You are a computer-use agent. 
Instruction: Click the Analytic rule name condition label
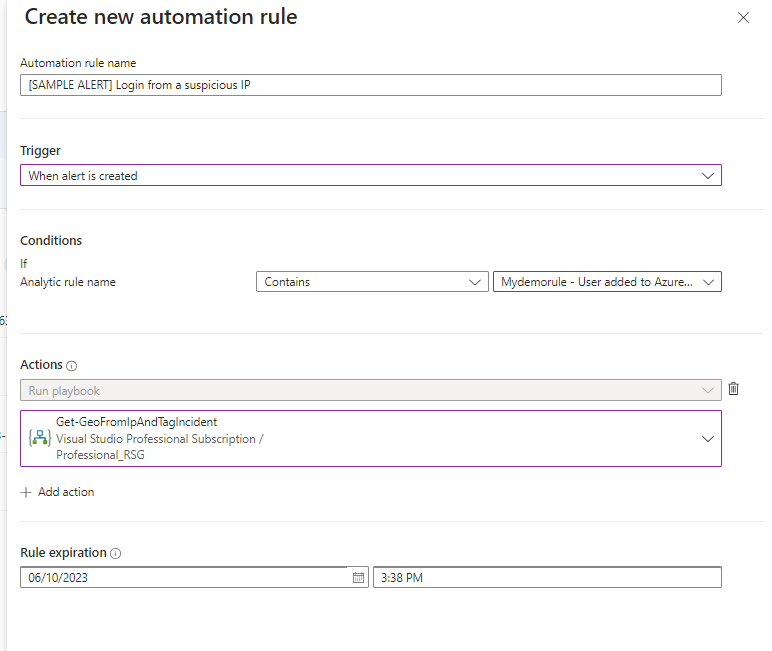68,282
